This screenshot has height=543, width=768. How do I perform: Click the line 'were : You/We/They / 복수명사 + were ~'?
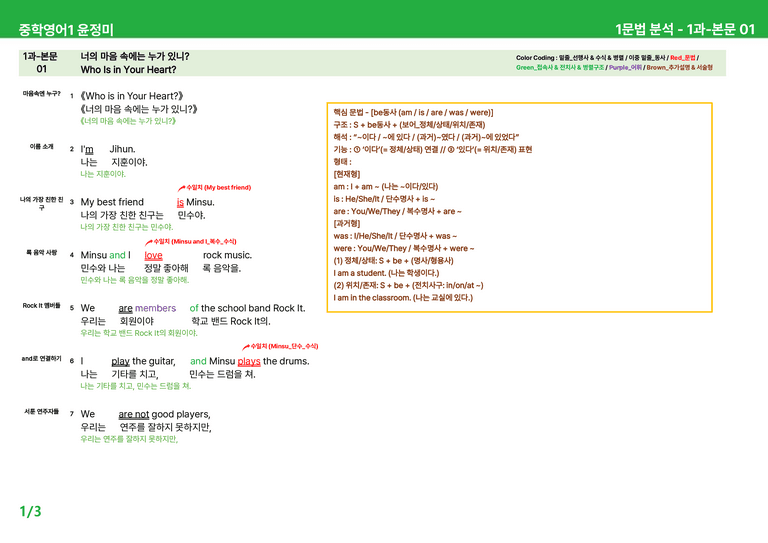404,248
